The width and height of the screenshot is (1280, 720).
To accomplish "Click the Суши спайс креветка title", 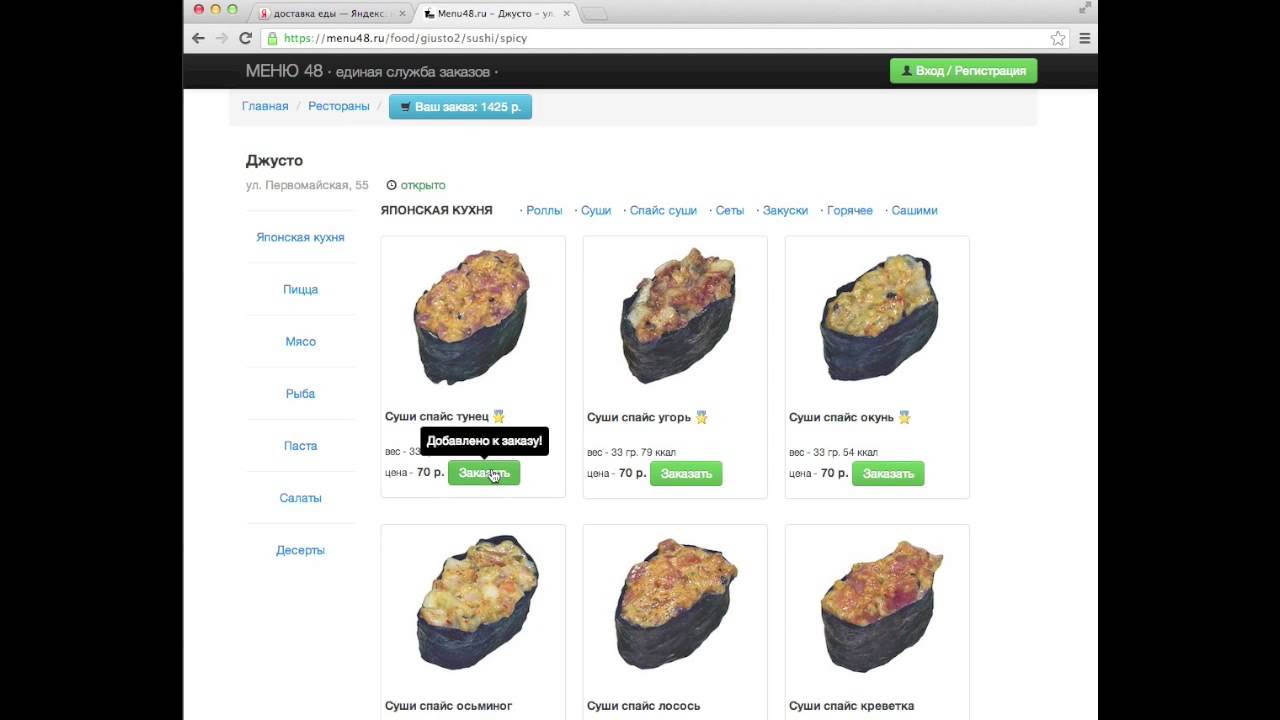I will coord(852,706).
